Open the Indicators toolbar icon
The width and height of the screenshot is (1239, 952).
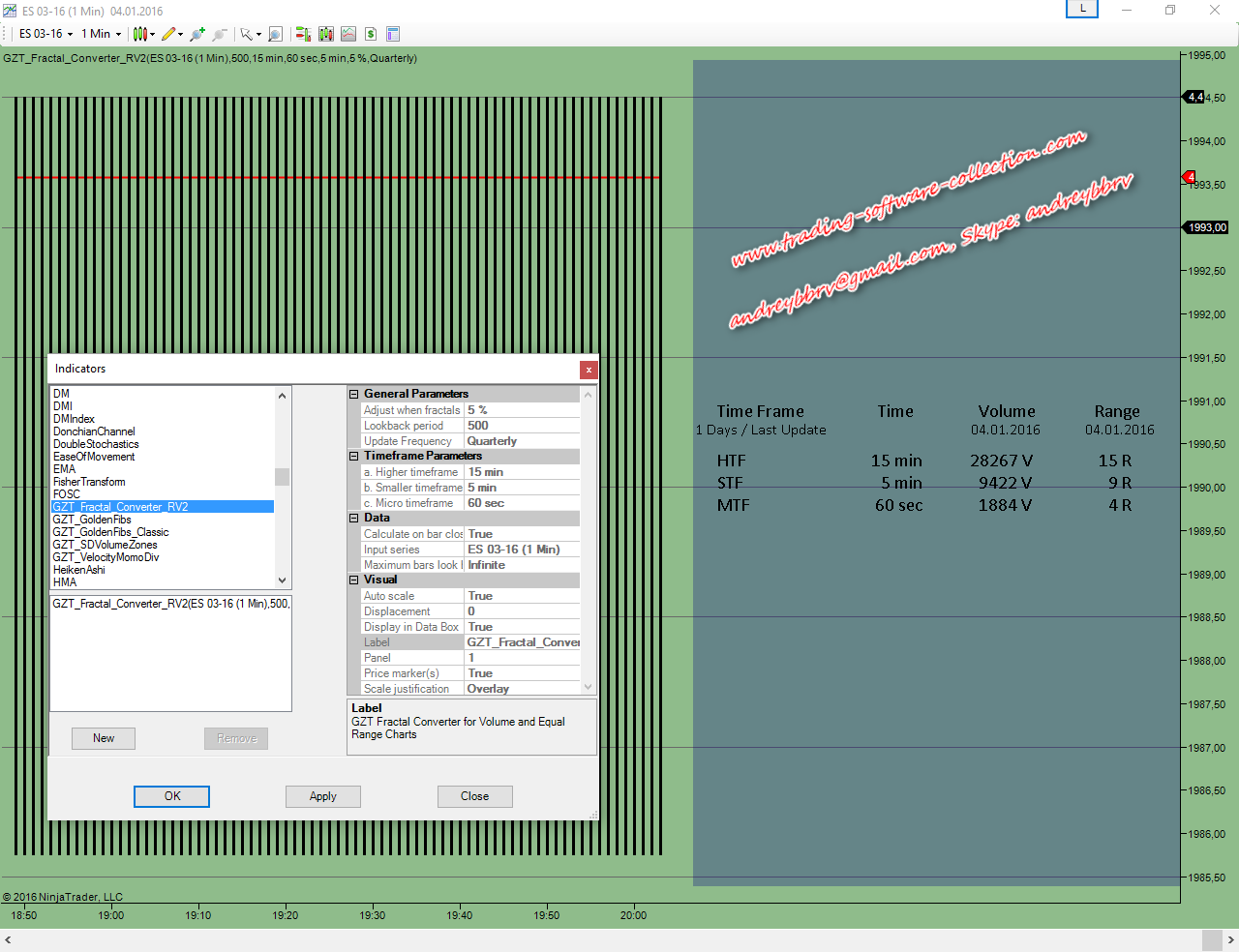[x=348, y=34]
